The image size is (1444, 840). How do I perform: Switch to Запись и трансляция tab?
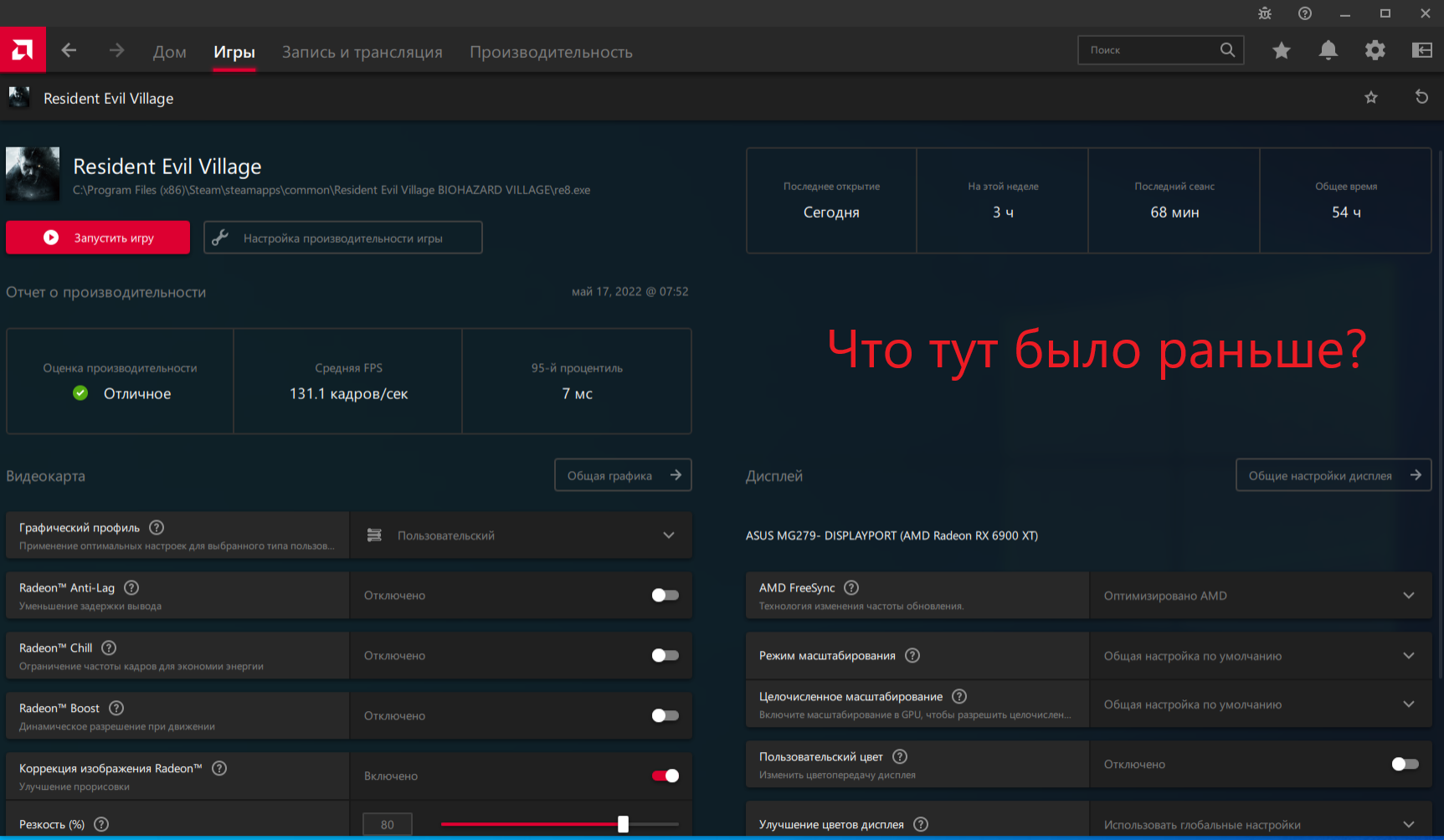click(362, 52)
